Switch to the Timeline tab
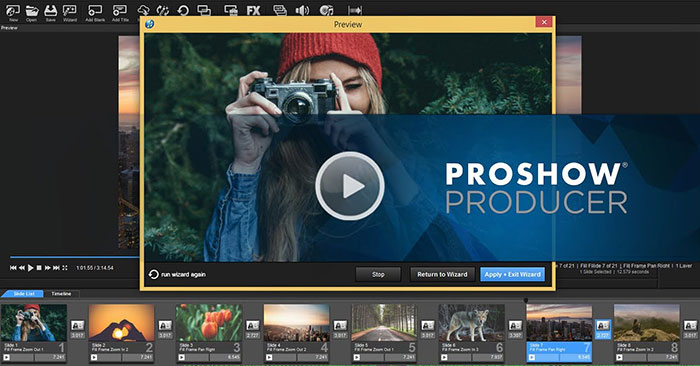Screen dimensions: 700x366 [x=61, y=294]
